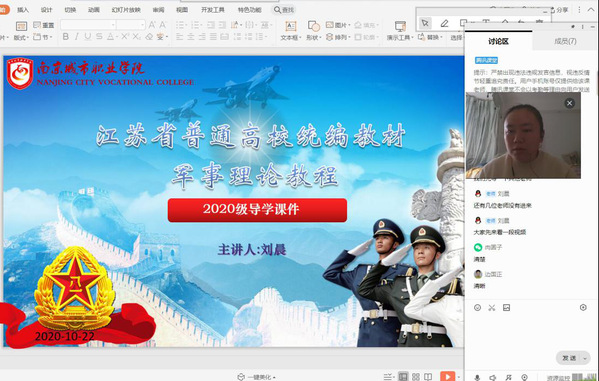Attach an image in the chat toolbar

506,307
